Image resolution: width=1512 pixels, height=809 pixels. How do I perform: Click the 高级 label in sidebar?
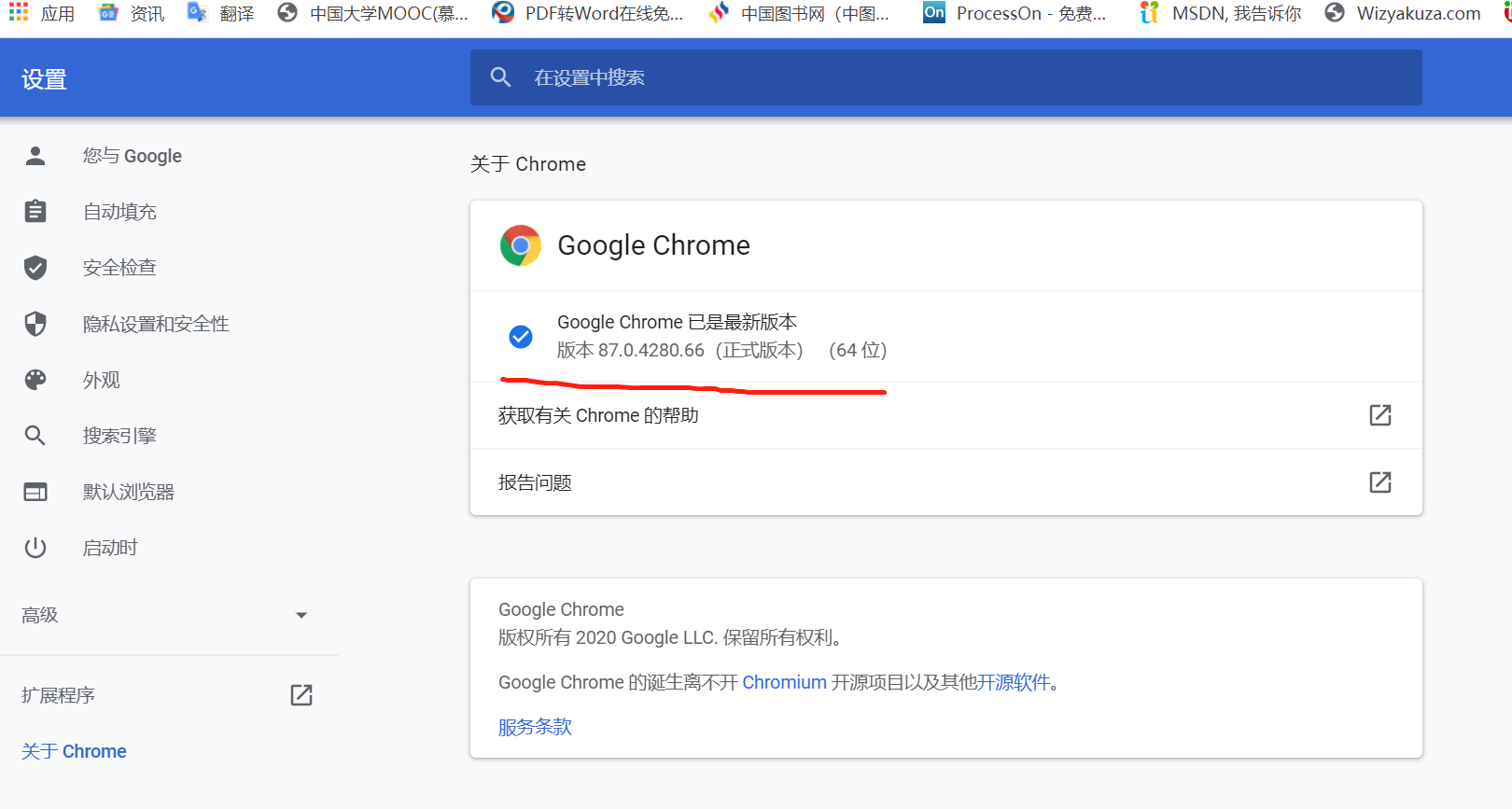[x=40, y=616]
